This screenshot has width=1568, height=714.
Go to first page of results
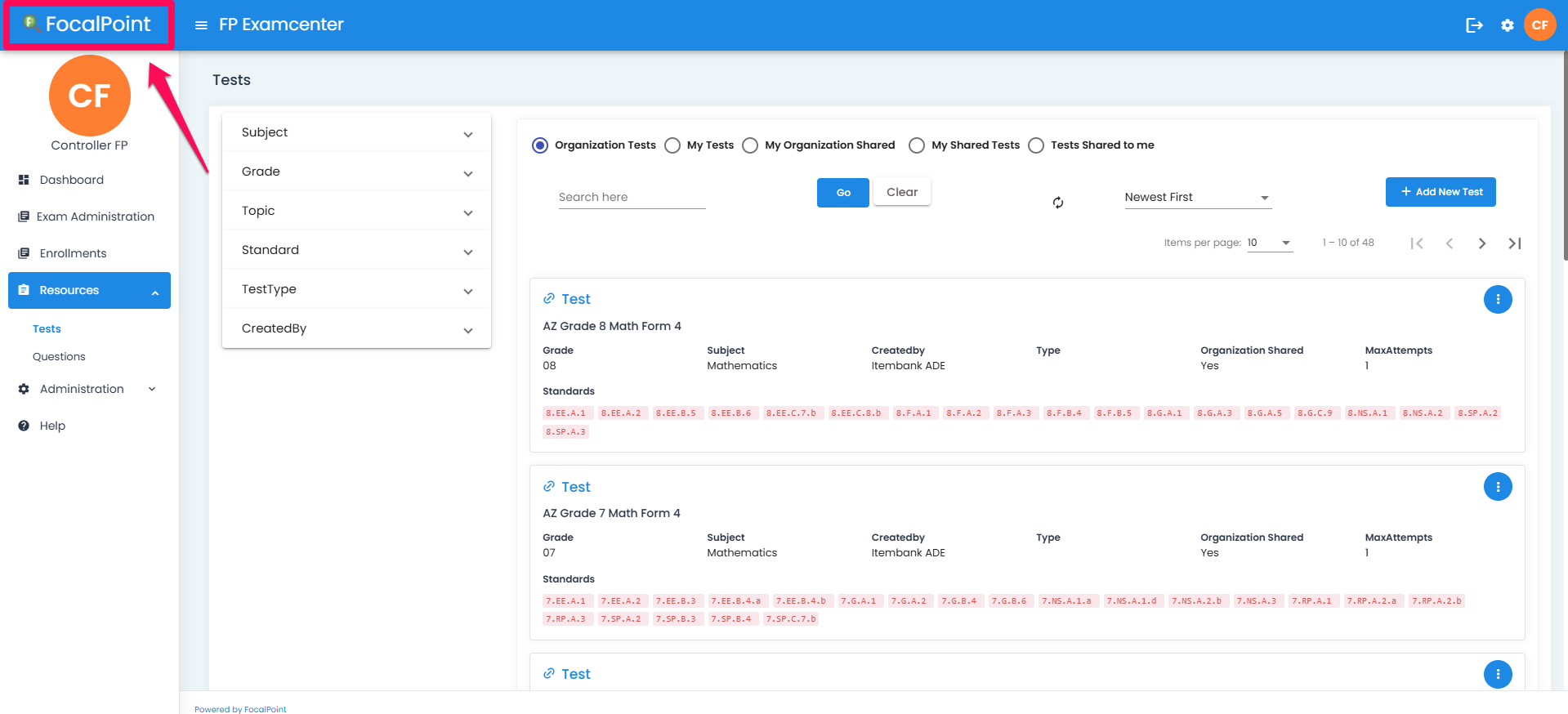(1417, 243)
